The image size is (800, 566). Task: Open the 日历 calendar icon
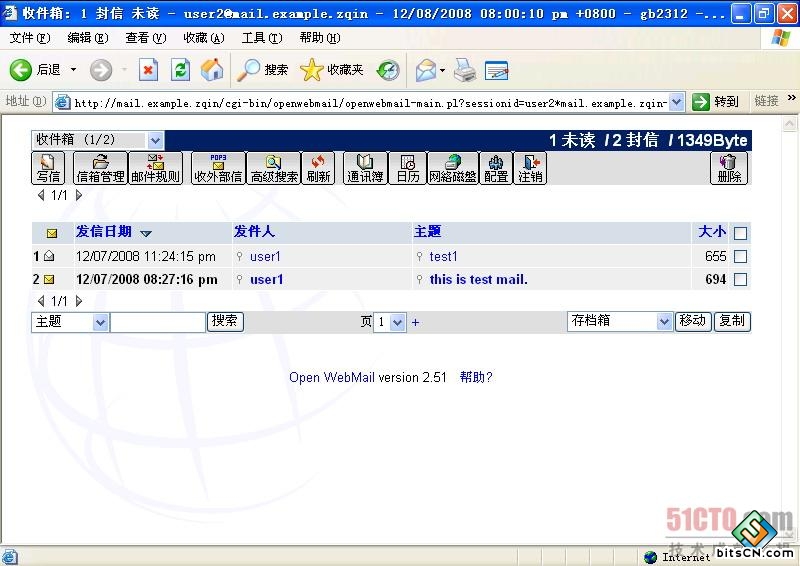point(408,168)
